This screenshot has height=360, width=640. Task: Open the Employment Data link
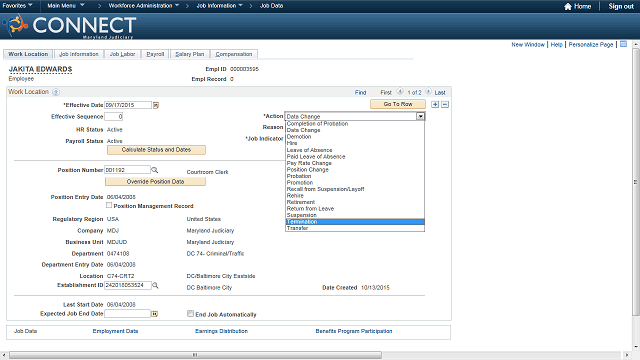[116, 331]
